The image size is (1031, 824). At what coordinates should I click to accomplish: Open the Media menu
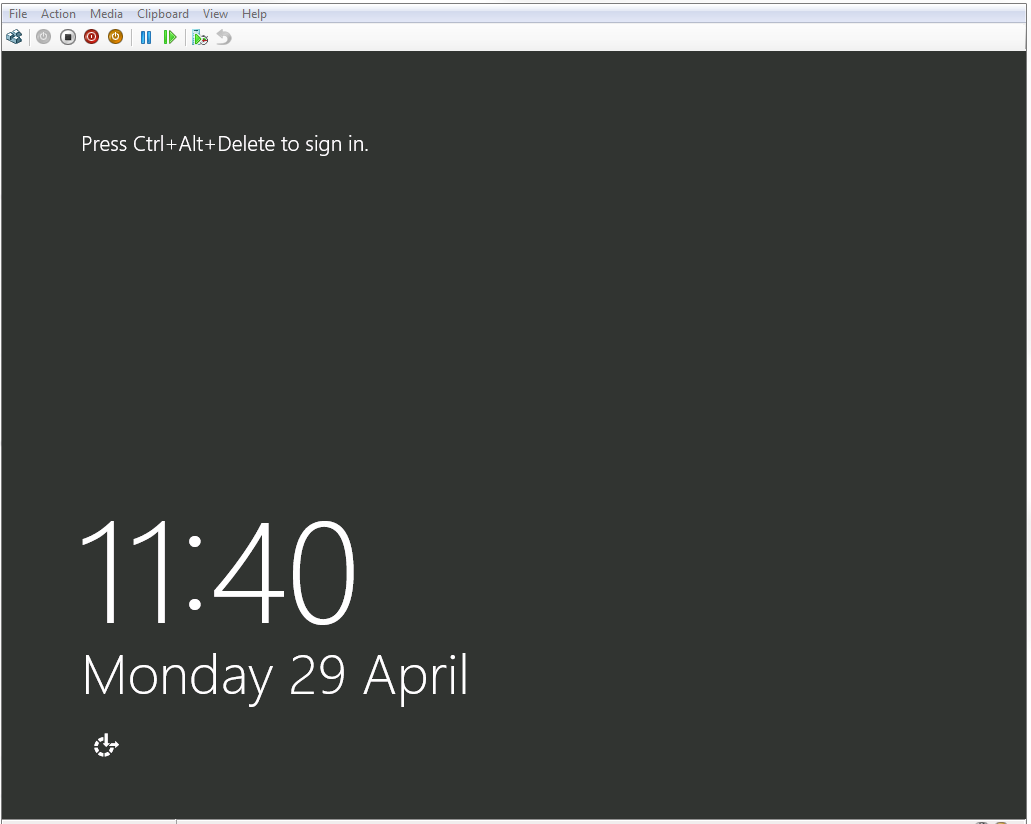[106, 14]
